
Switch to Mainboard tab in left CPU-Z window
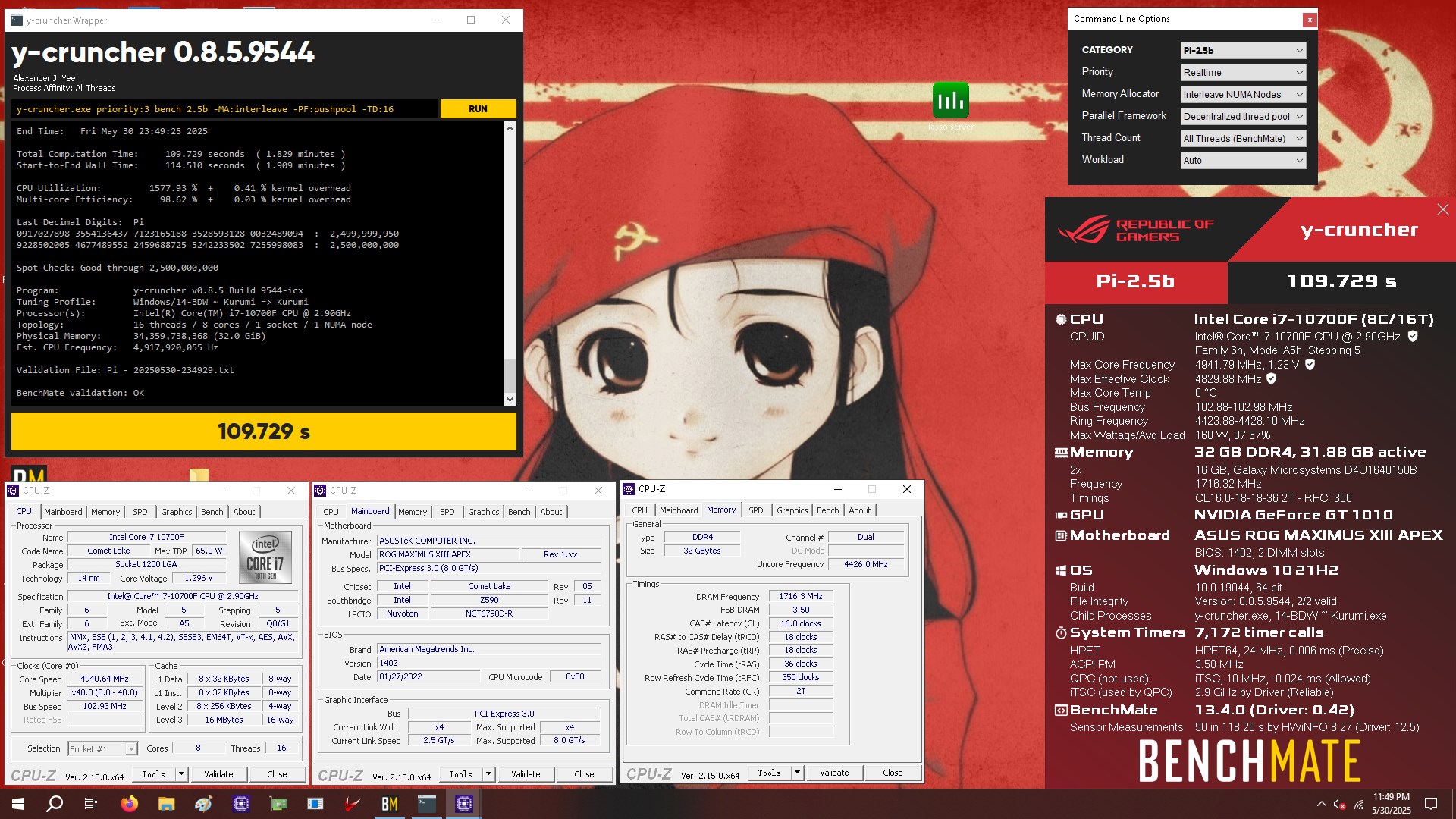[63, 512]
